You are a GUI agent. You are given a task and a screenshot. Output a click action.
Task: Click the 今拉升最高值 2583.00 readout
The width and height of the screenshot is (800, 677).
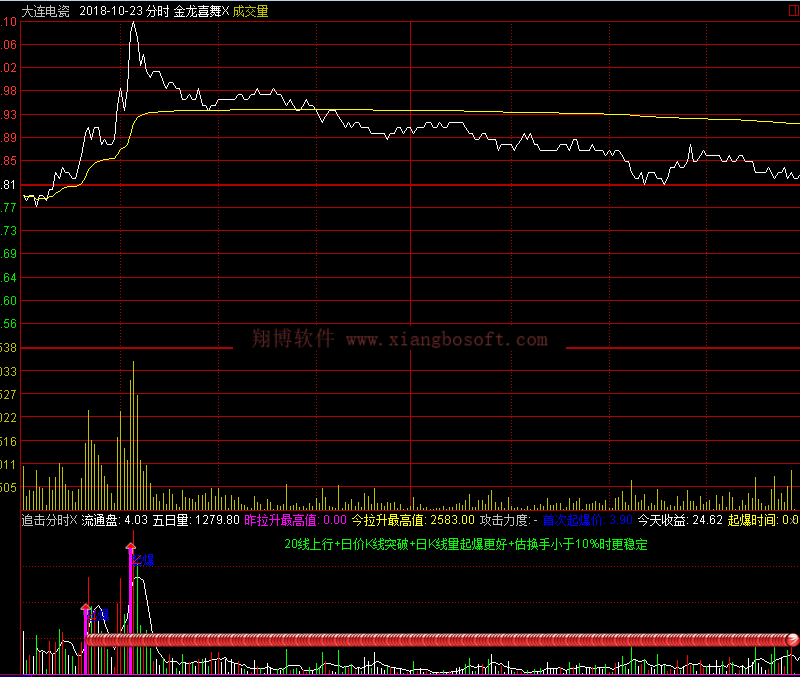pos(412,520)
